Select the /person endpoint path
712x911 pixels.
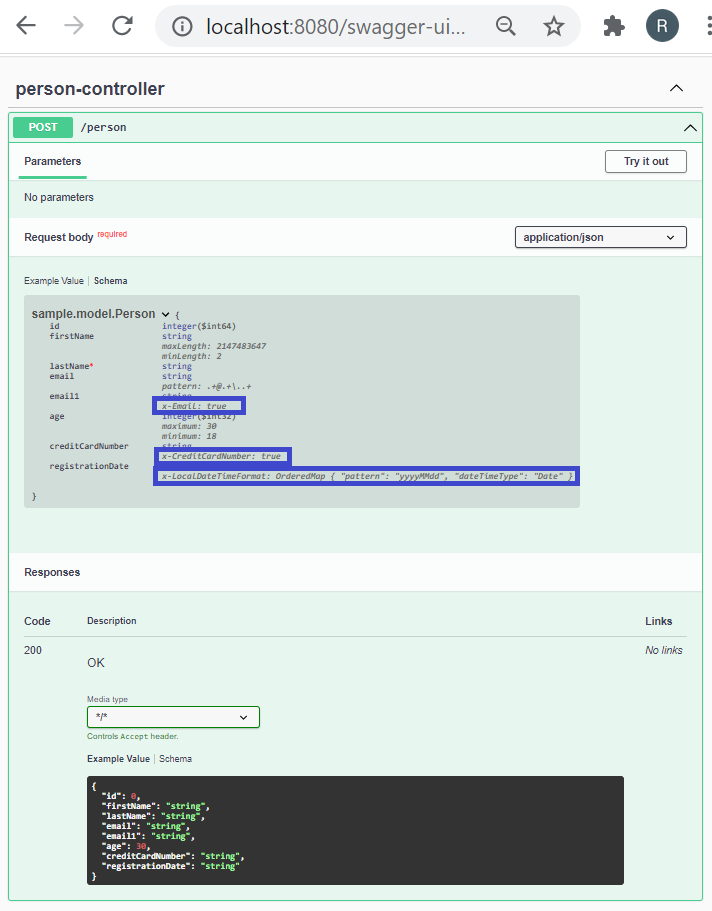click(x=103, y=127)
